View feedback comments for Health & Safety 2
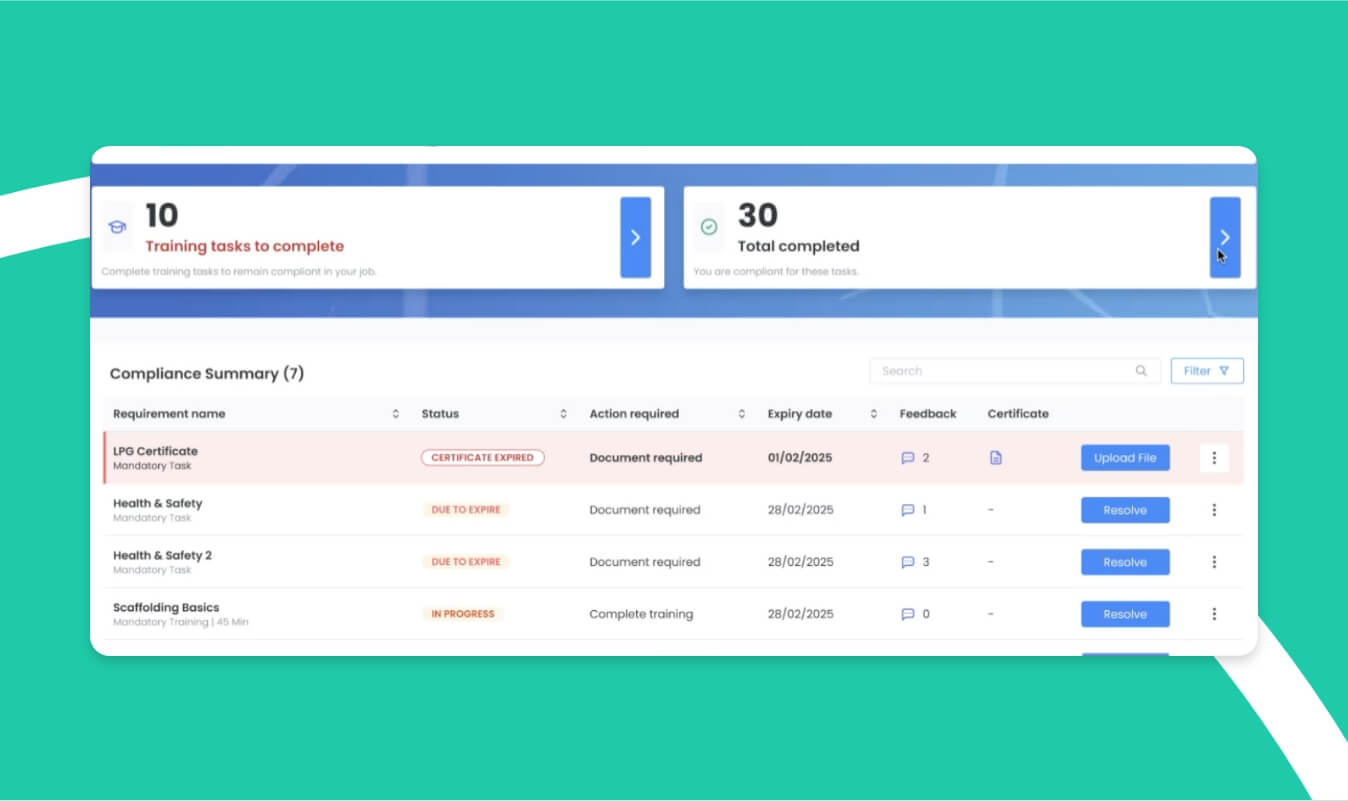The height and width of the screenshot is (801, 1348). pos(908,562)
